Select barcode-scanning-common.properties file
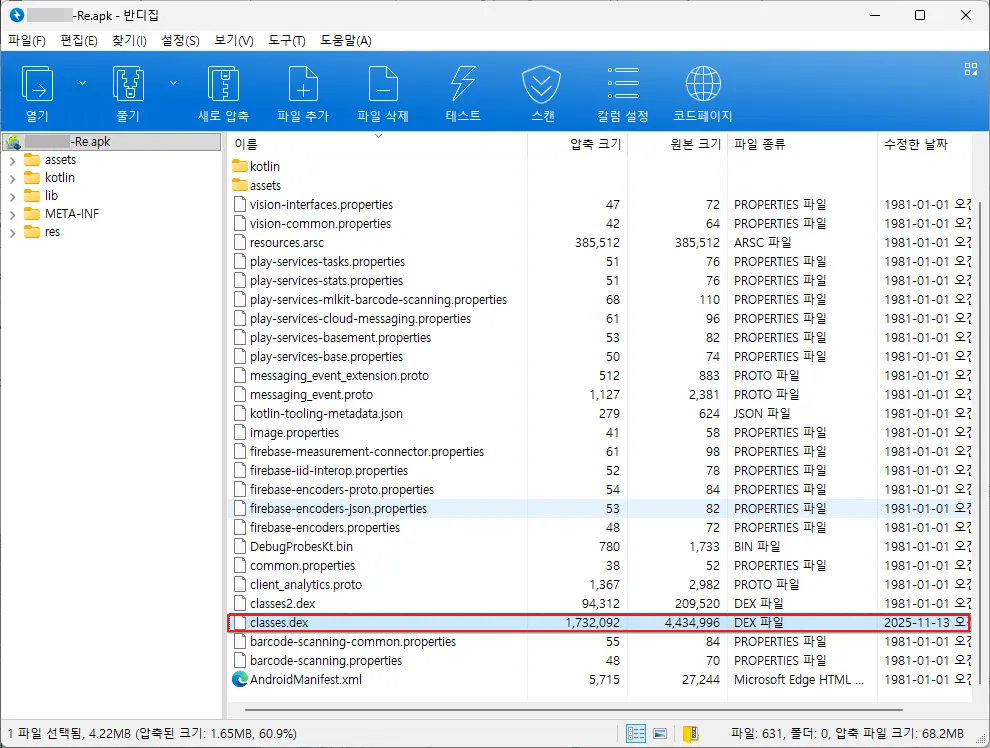The width and height of the screenshot is (990, 748). [x=352, y=641]
